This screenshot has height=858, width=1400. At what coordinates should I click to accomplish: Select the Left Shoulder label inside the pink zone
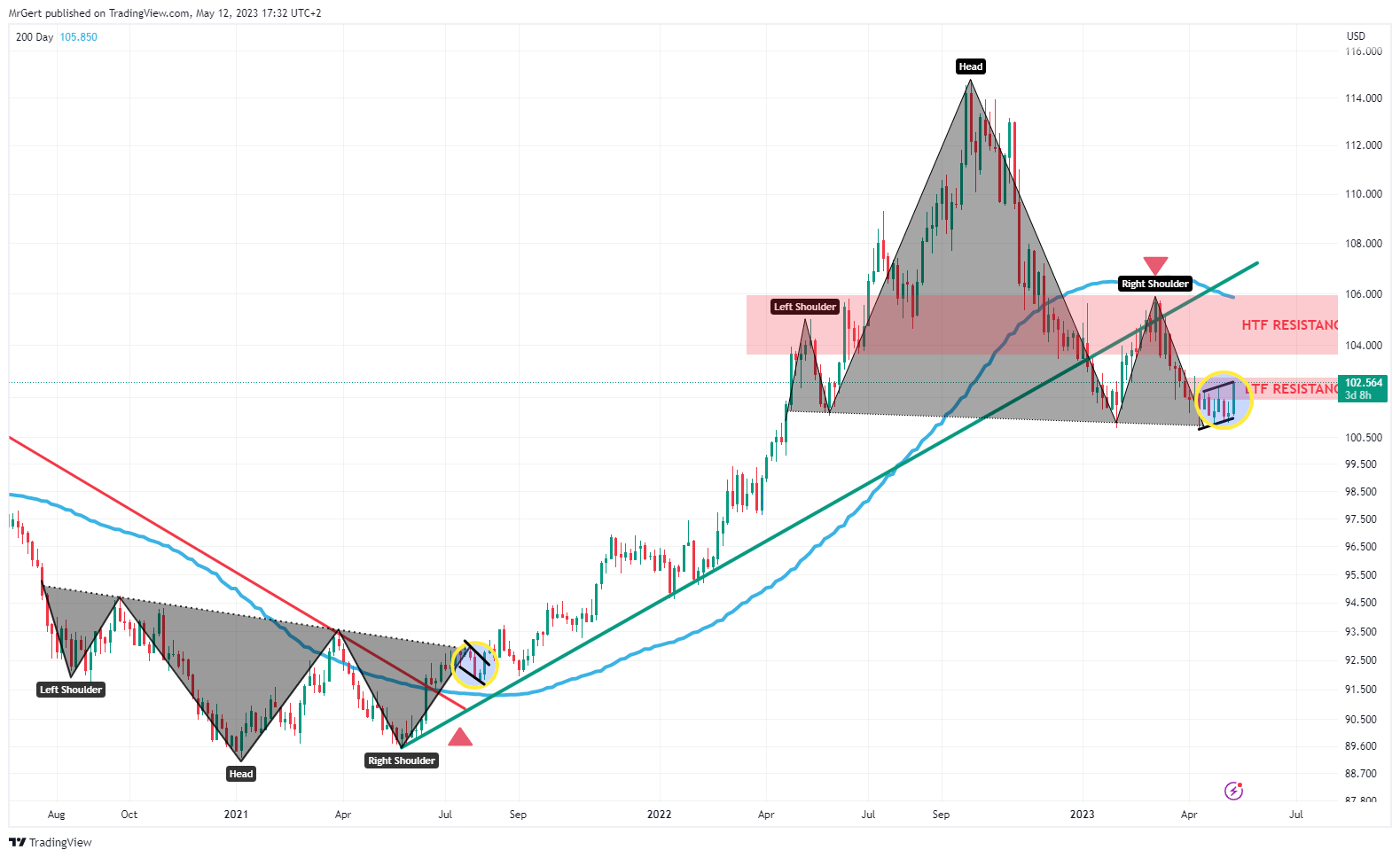(805, 307)
